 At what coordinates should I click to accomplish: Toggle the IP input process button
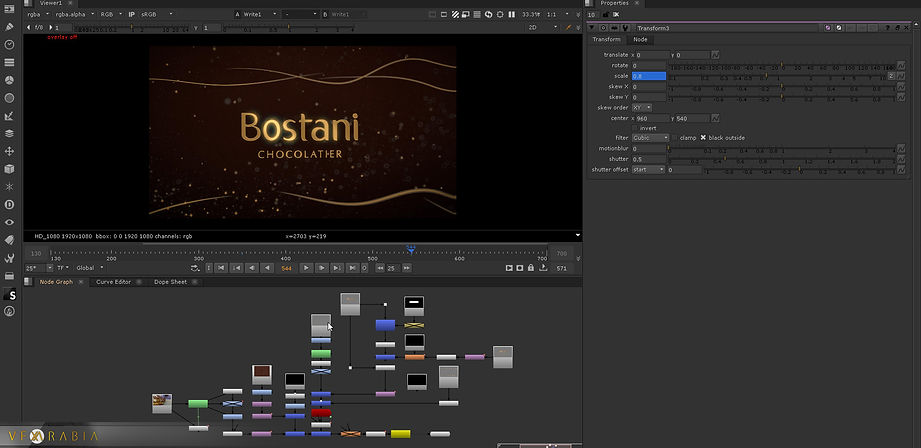(132, 14)
